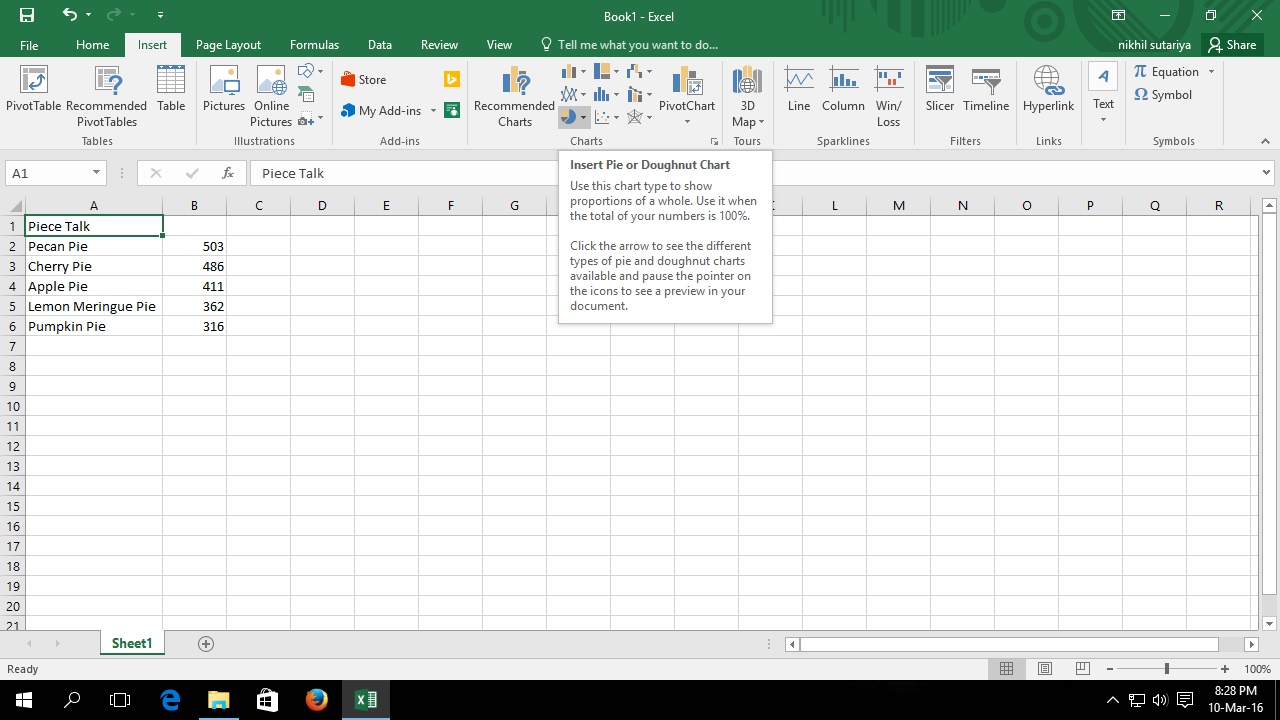Insert a Win/Loss sparkline
Viewport: 1280px width, 720px height.
click(x=888, y=96)
